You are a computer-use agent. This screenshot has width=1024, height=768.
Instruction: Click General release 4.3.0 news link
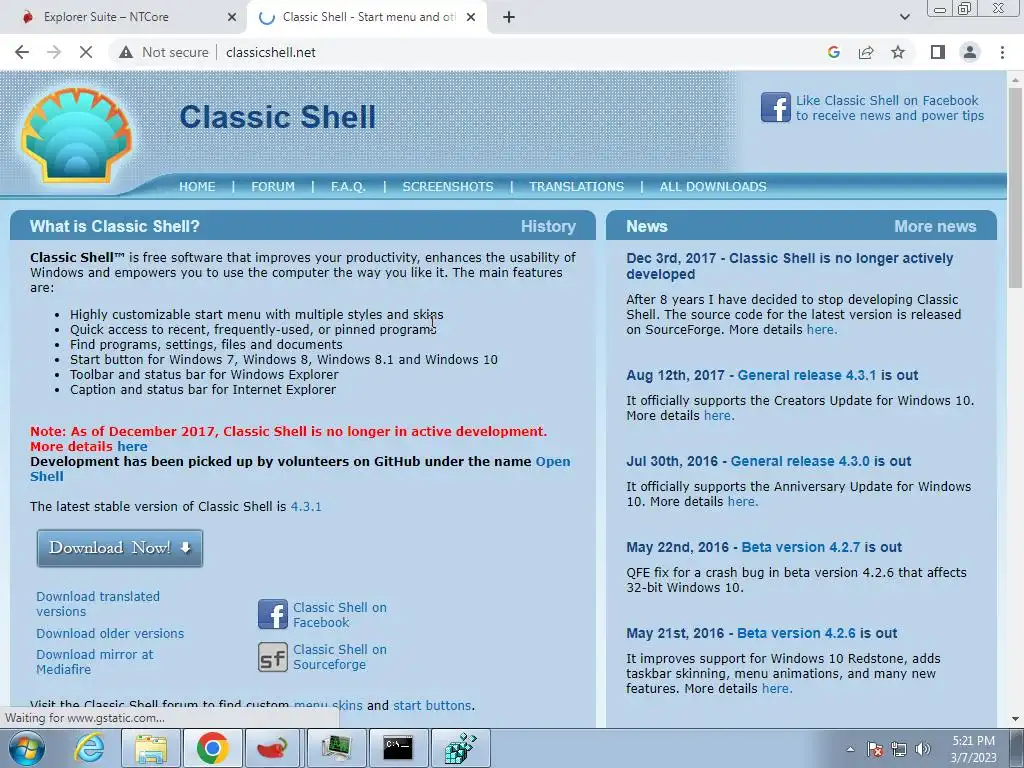click(800, 462)
